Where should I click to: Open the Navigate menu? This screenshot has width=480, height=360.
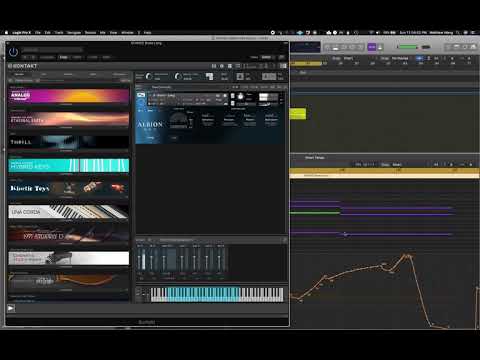pos(74,32)
